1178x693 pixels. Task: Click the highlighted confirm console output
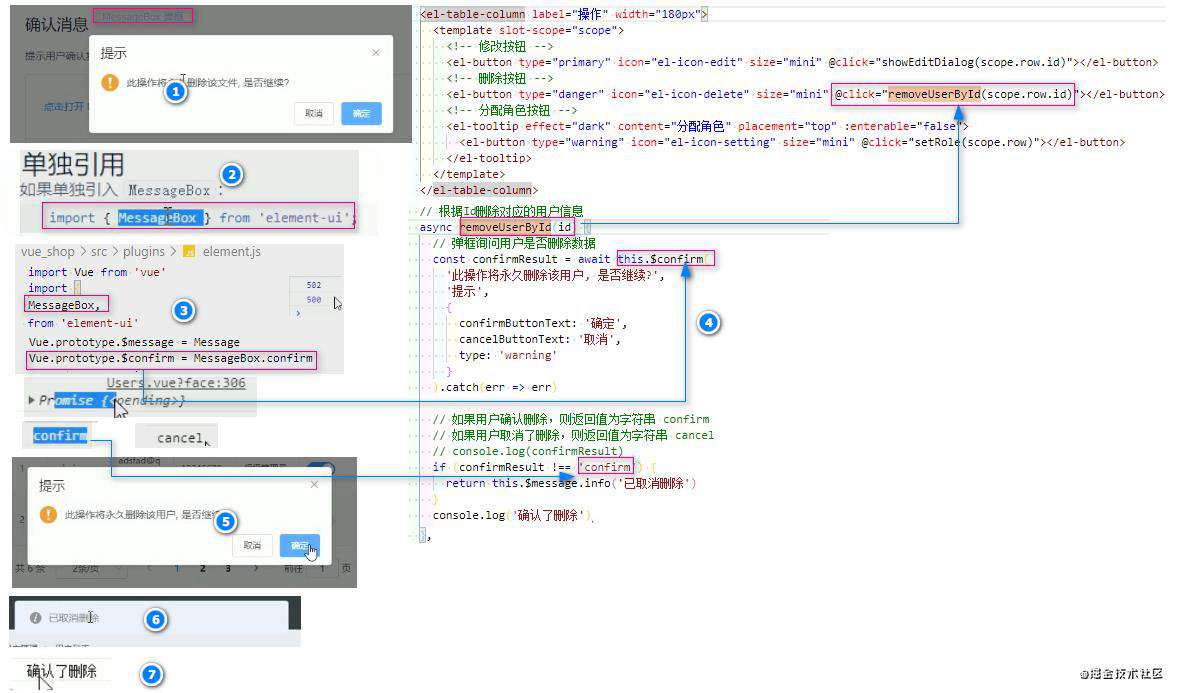point(60,435)
